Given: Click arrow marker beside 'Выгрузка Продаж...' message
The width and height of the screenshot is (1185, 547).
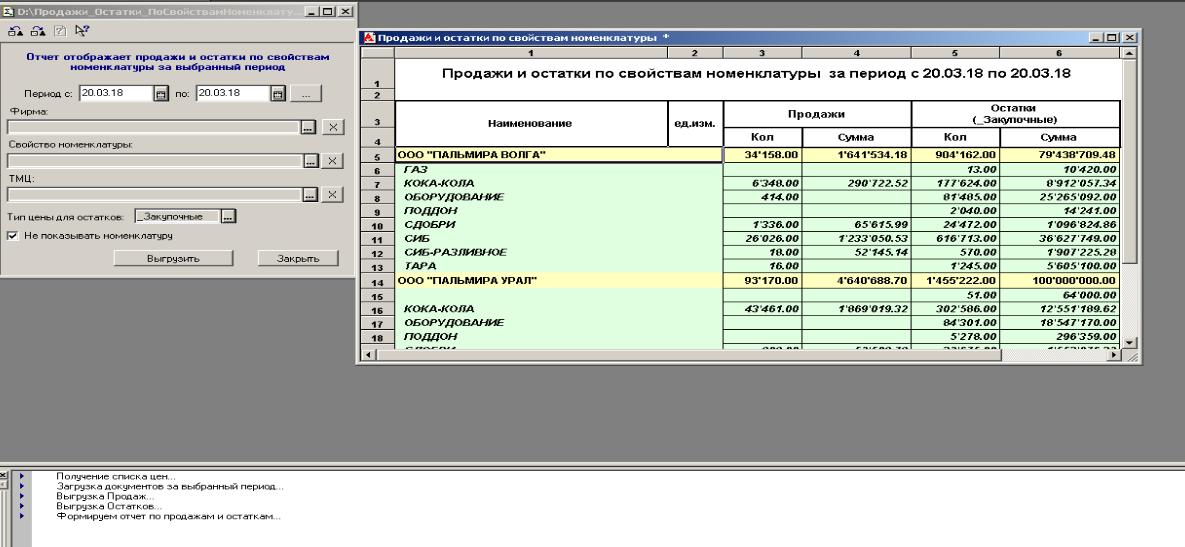Looking at the screenshot, I should coord(21,496).
